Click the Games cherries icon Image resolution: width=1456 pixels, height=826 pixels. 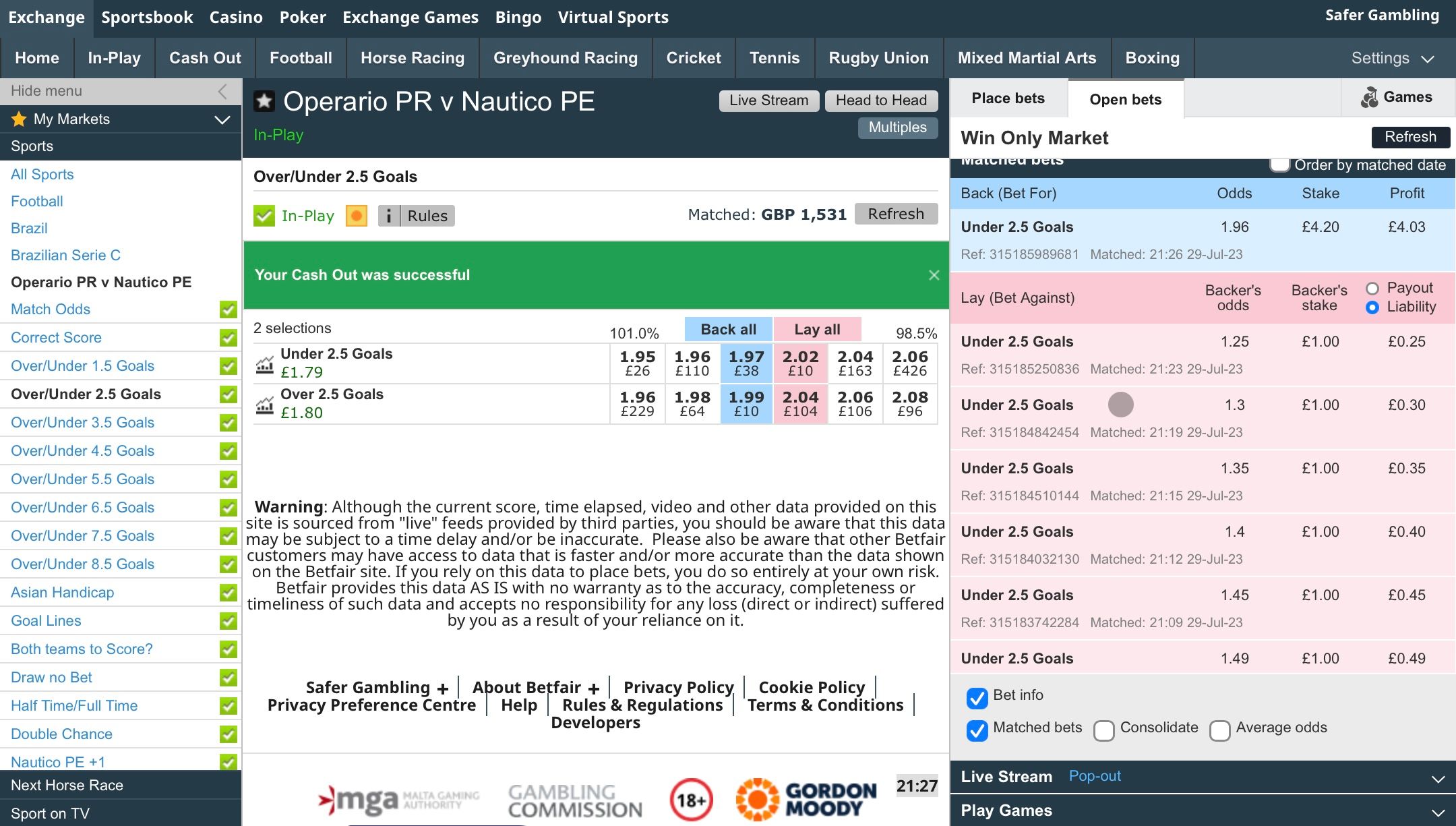(1369, 98)
